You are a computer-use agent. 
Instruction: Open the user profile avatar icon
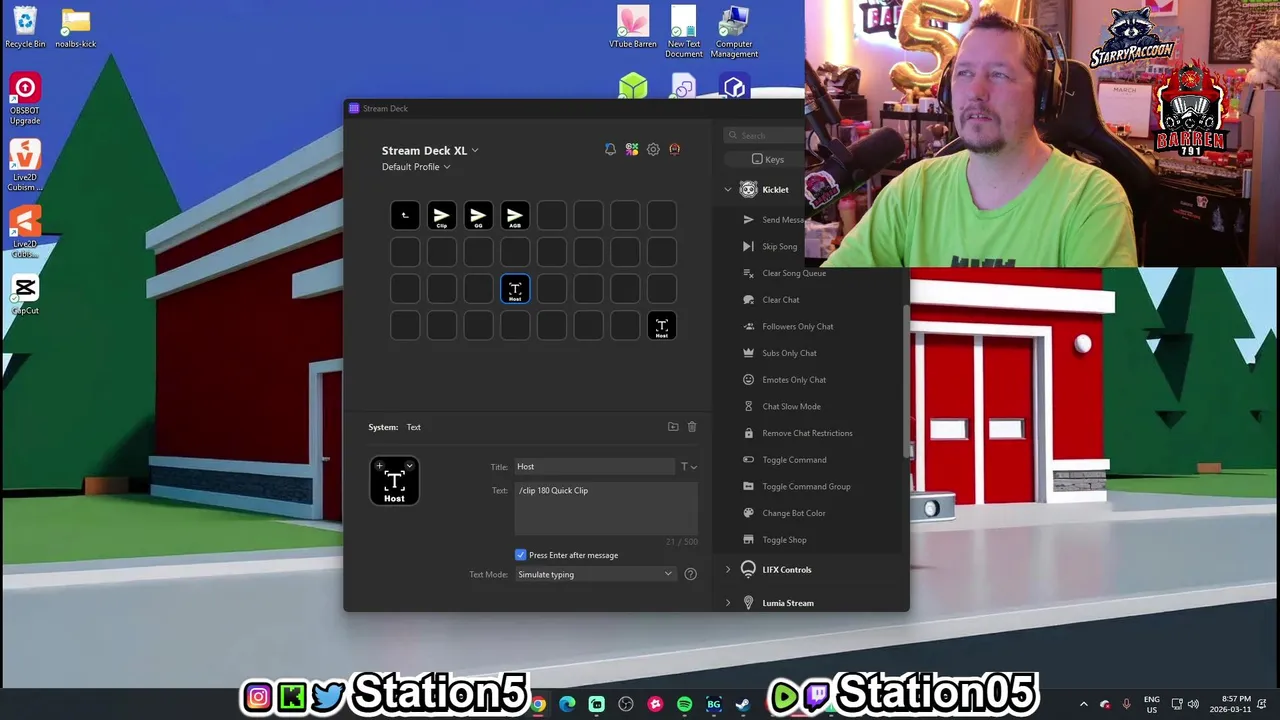click(x=674, y=149)
